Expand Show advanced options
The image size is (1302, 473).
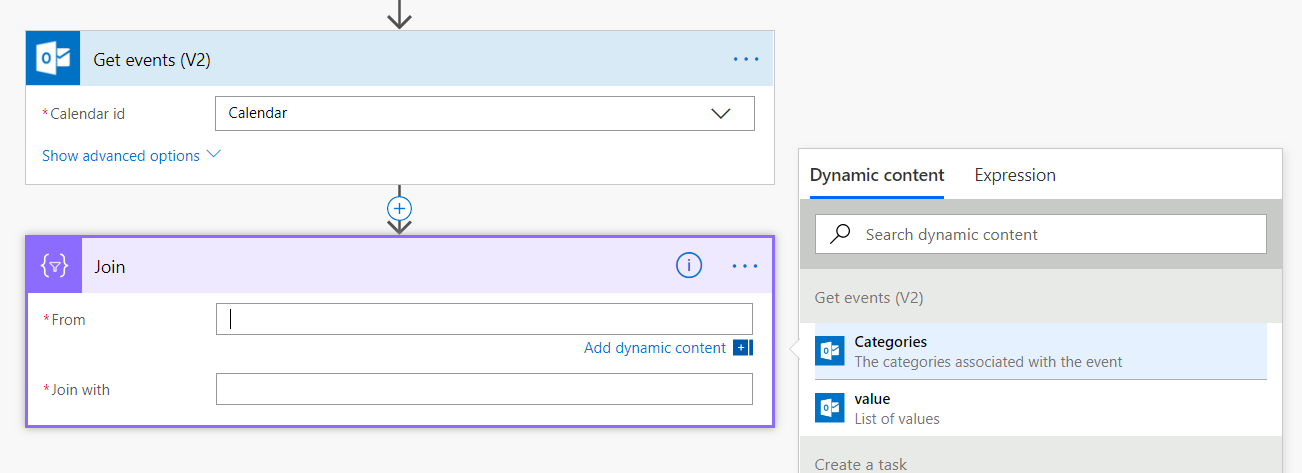click(131, 155)
